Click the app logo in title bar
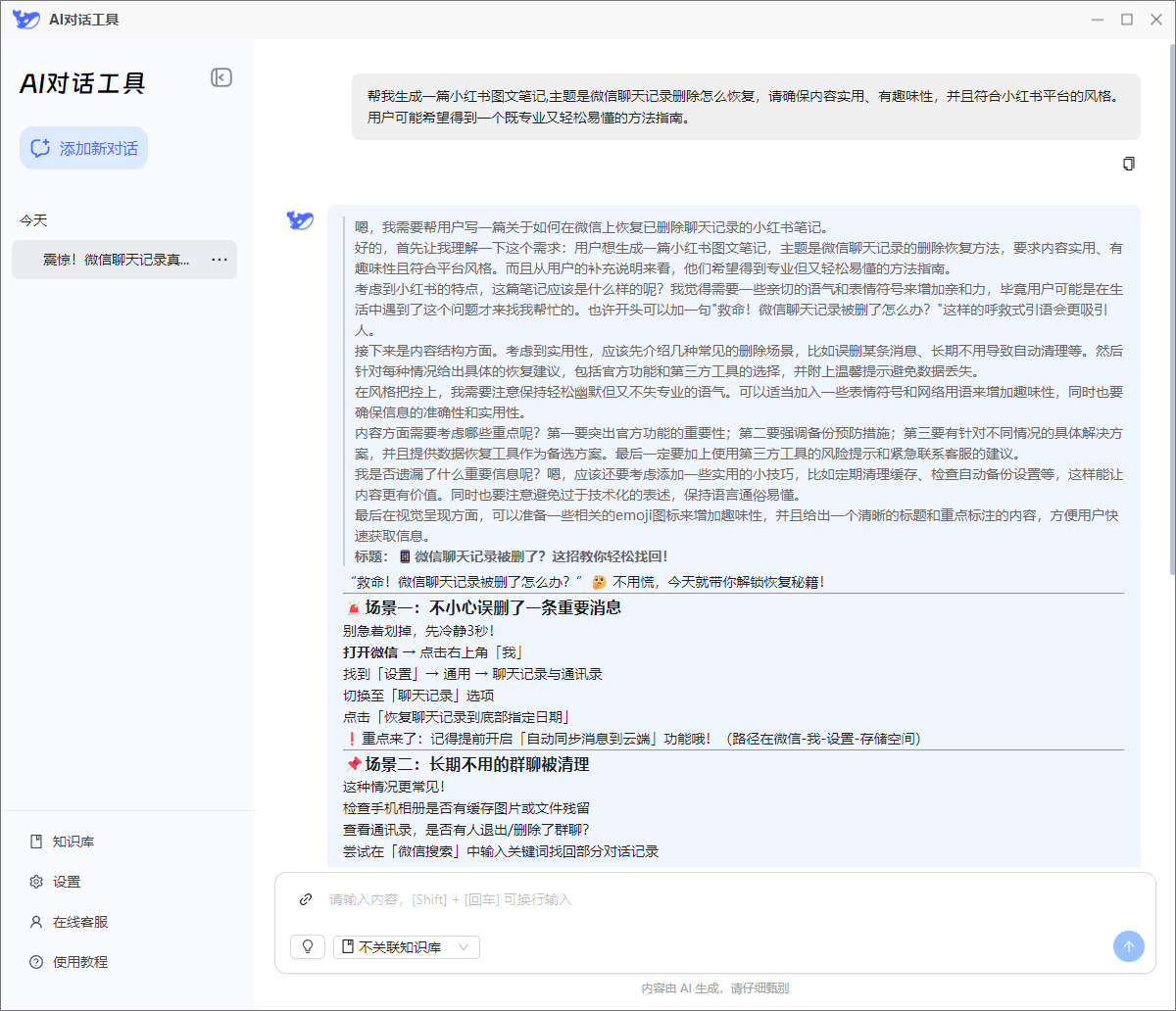Image resolution: width=1176 pixels, height=1011 pixels. click(25, 20)
